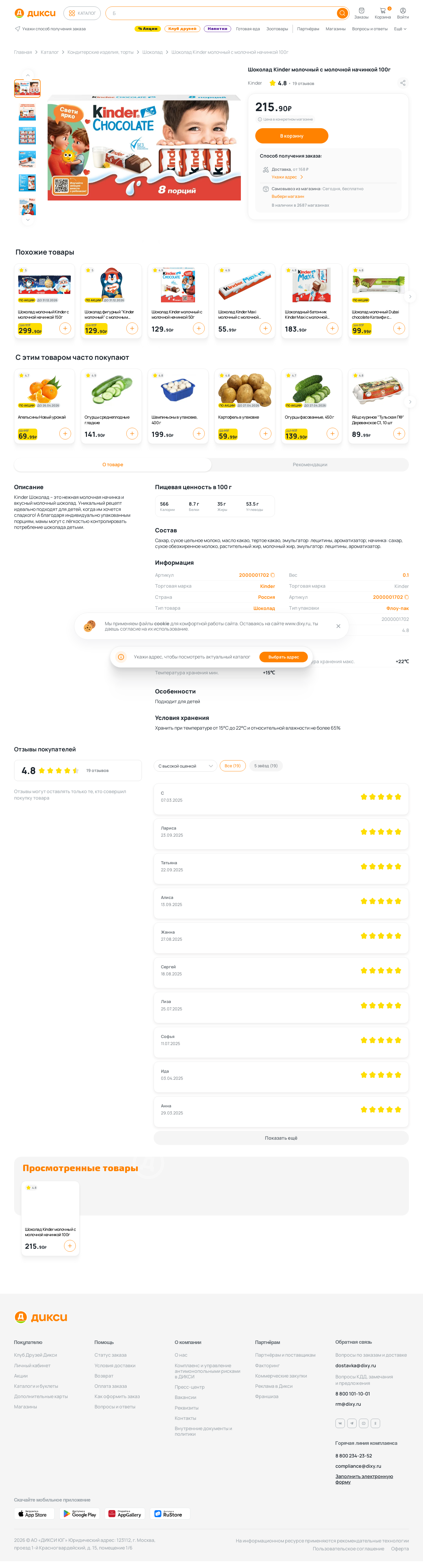This screenshot has height=1568, width=423.
Task: Add Шоколад Kinder Maxi with plus icon
Action: click(x=265, y=328)
